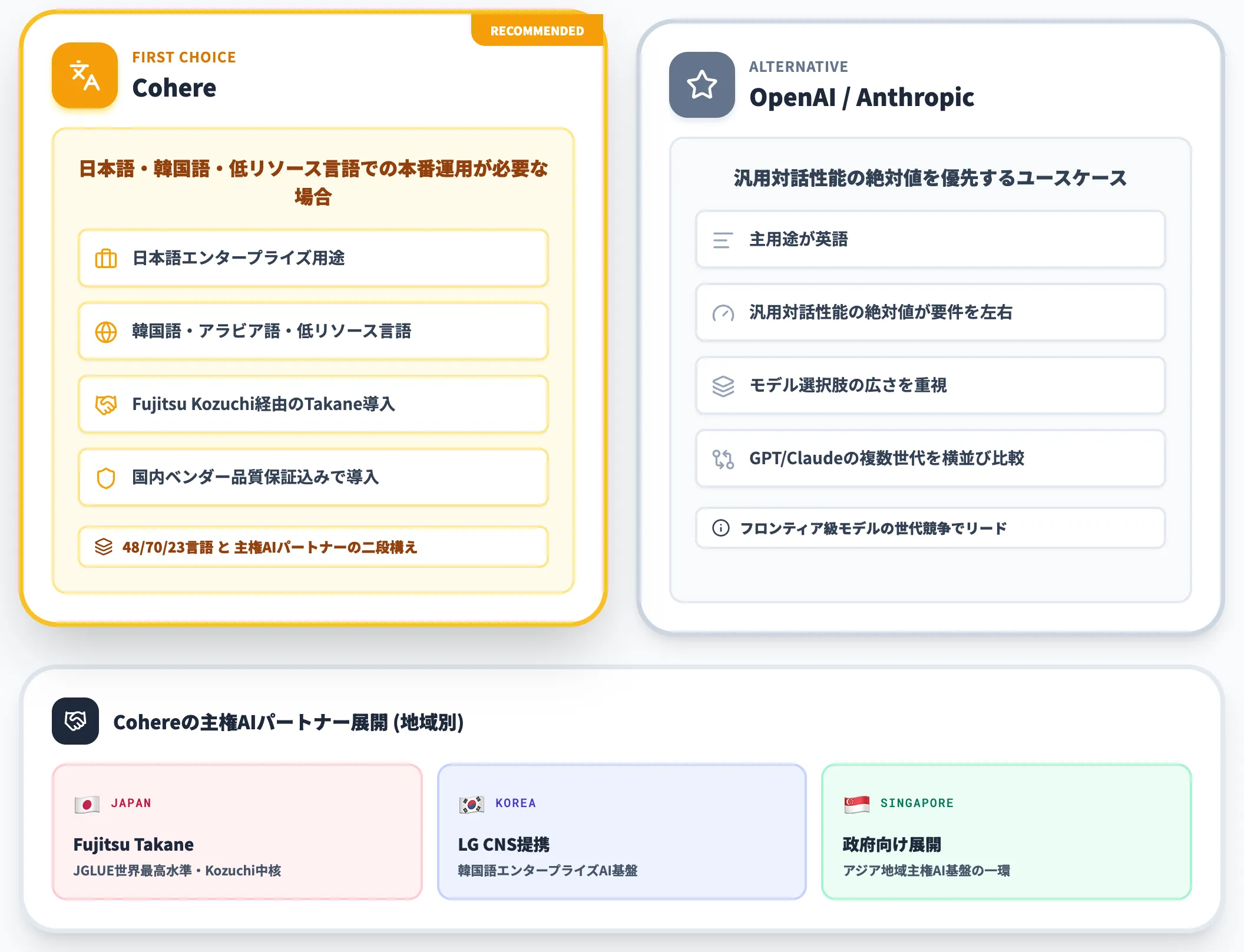Click the layers icon beside モデル選択肢の広さを重視

tap(723, 386)
